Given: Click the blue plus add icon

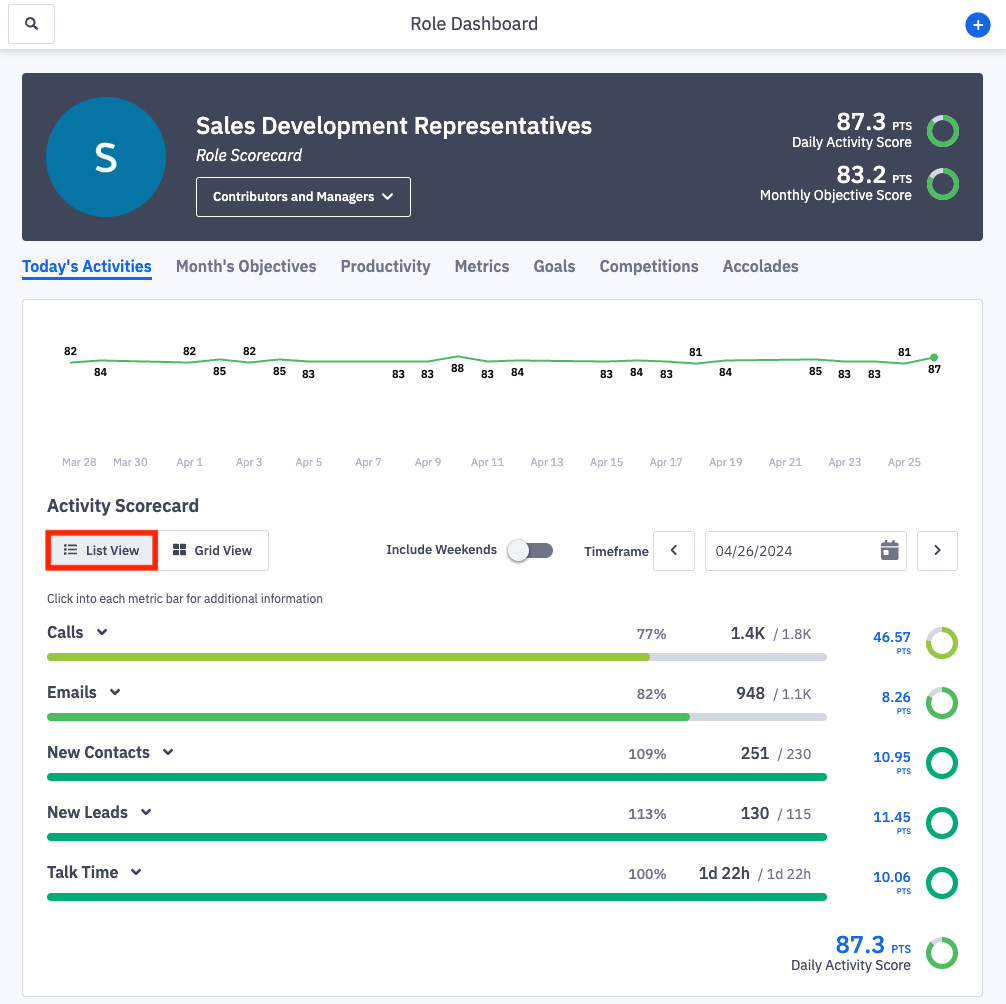Looking at the screenshot, I should point(977,26).
